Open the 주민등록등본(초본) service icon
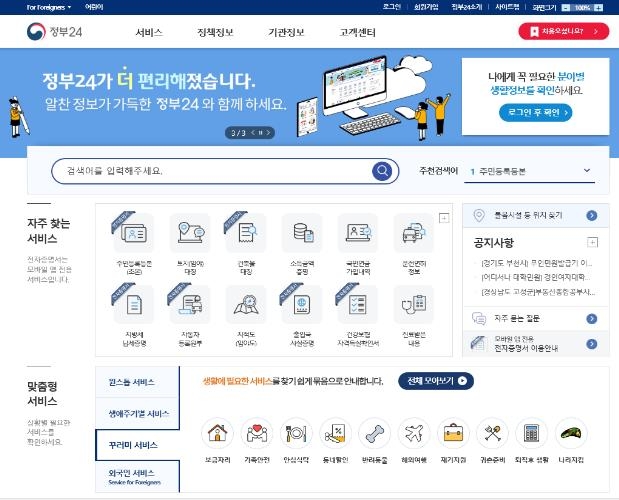 click(x=134, y=233)
